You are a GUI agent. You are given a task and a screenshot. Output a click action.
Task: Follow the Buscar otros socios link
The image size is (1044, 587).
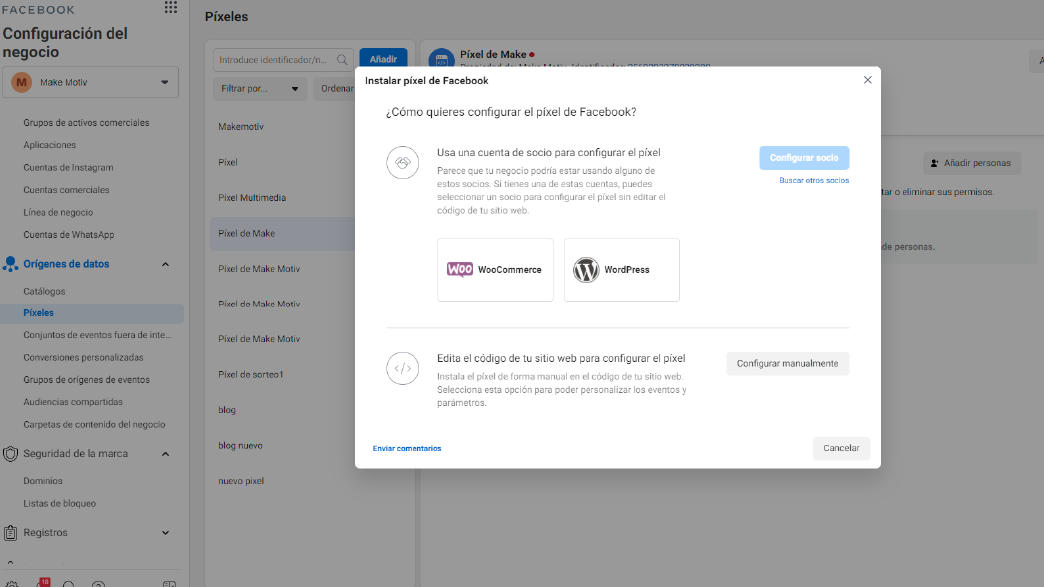(x=814, y=180)
